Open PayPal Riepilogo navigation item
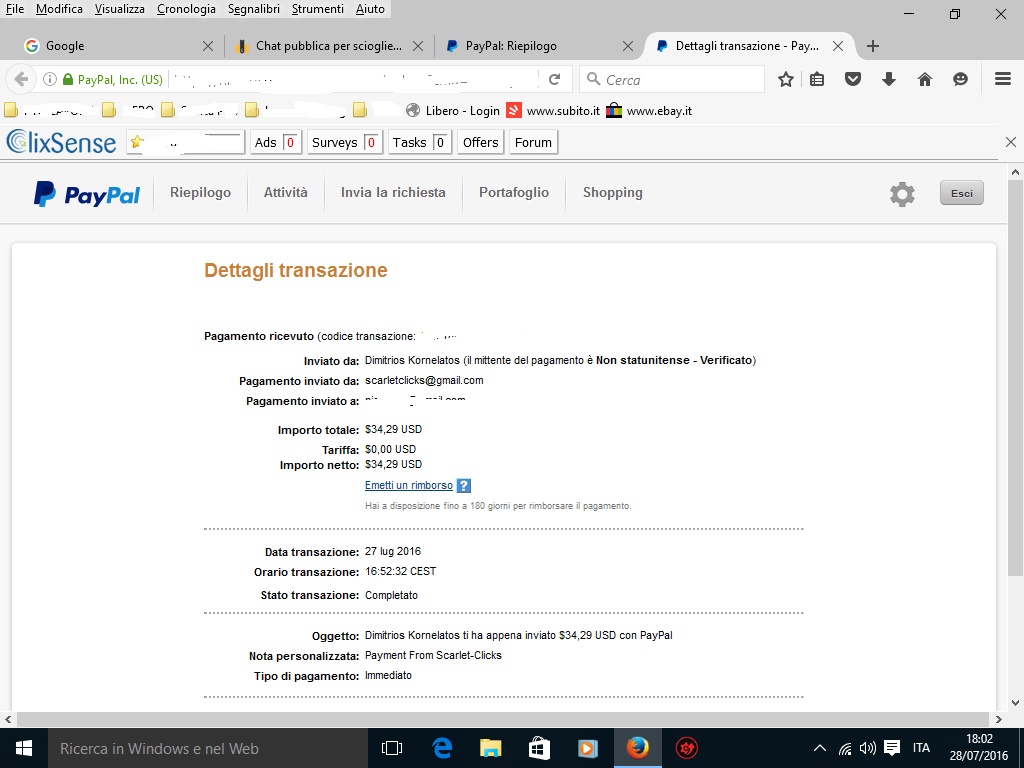The width and height of the screenshot is (1024, 768). pyautogui.click(x=200, y=193)
